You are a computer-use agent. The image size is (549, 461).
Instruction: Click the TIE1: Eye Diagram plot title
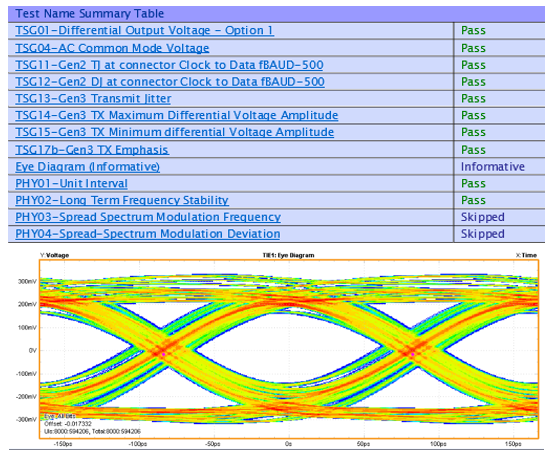point(289,255)
